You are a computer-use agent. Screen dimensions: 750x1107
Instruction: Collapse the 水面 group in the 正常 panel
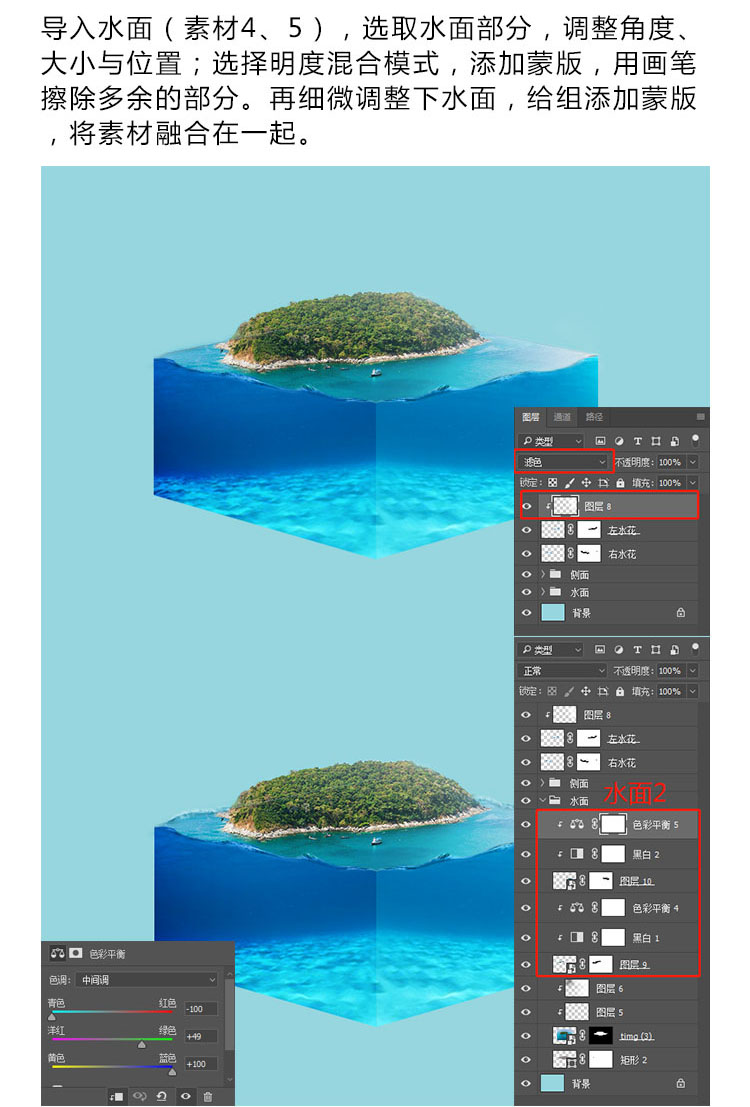click(x=542, y=800)
